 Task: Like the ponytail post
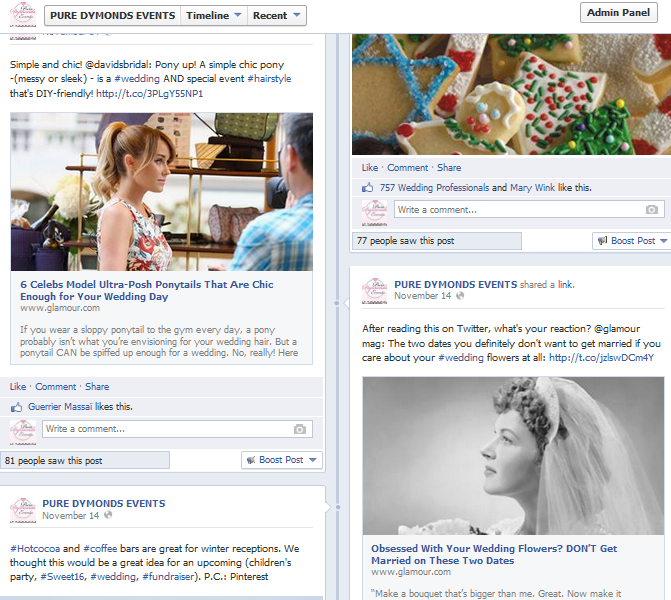tap(18, 386)
